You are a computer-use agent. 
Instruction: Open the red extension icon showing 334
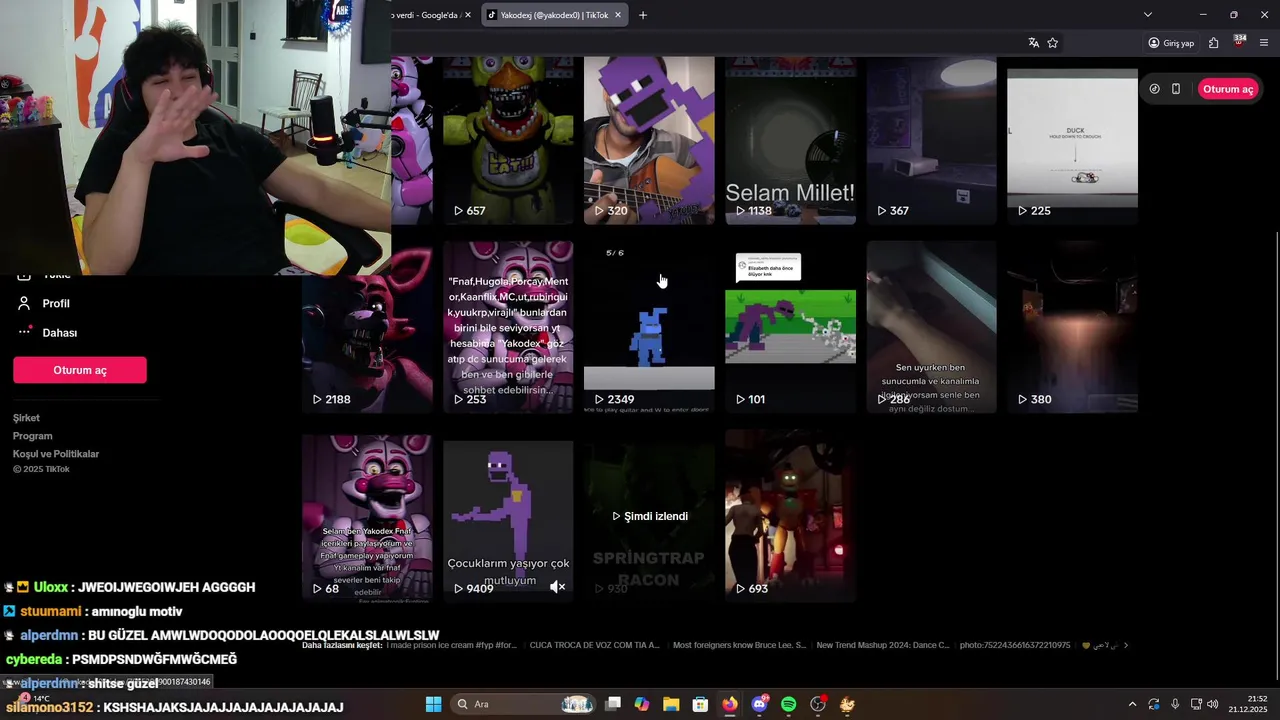click(1239, 42)
